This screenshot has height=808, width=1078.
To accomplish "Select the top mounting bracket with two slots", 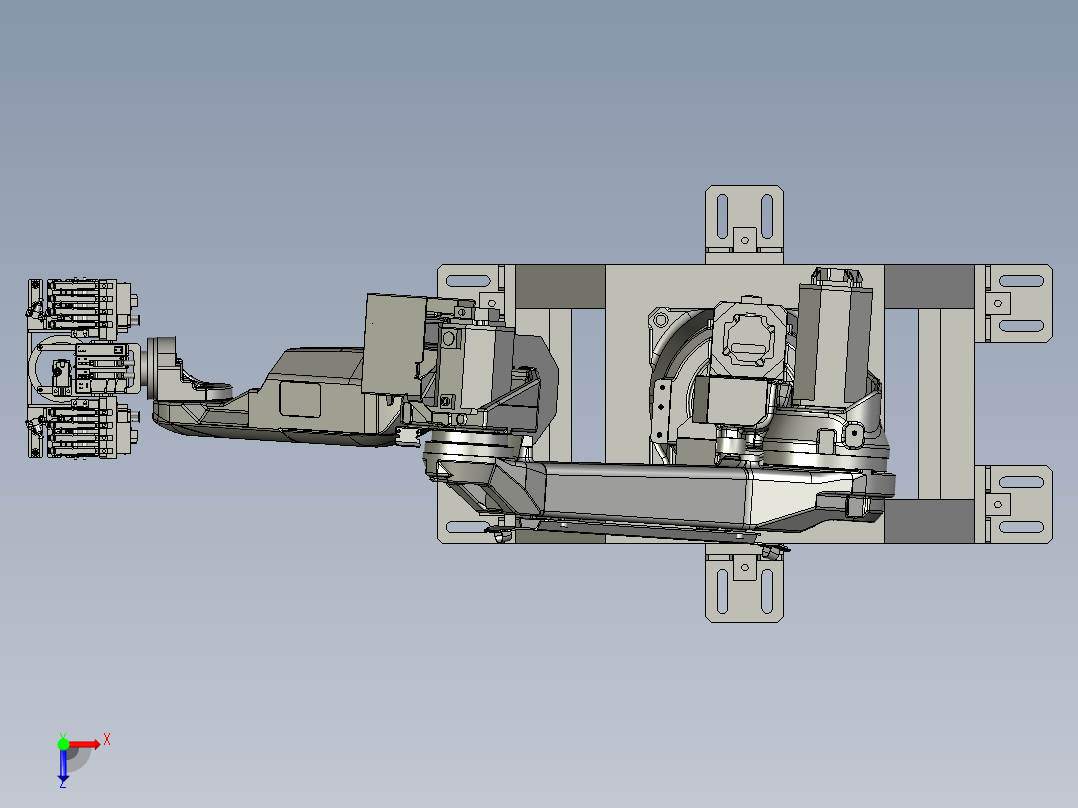I will coord(745,224).
